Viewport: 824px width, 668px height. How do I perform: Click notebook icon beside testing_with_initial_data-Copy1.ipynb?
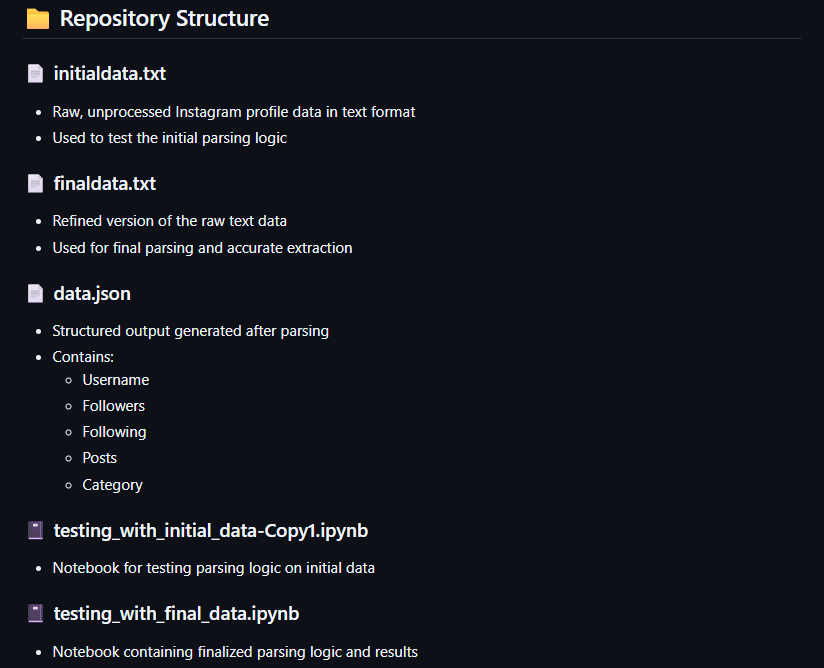click(x=36, y=531)
